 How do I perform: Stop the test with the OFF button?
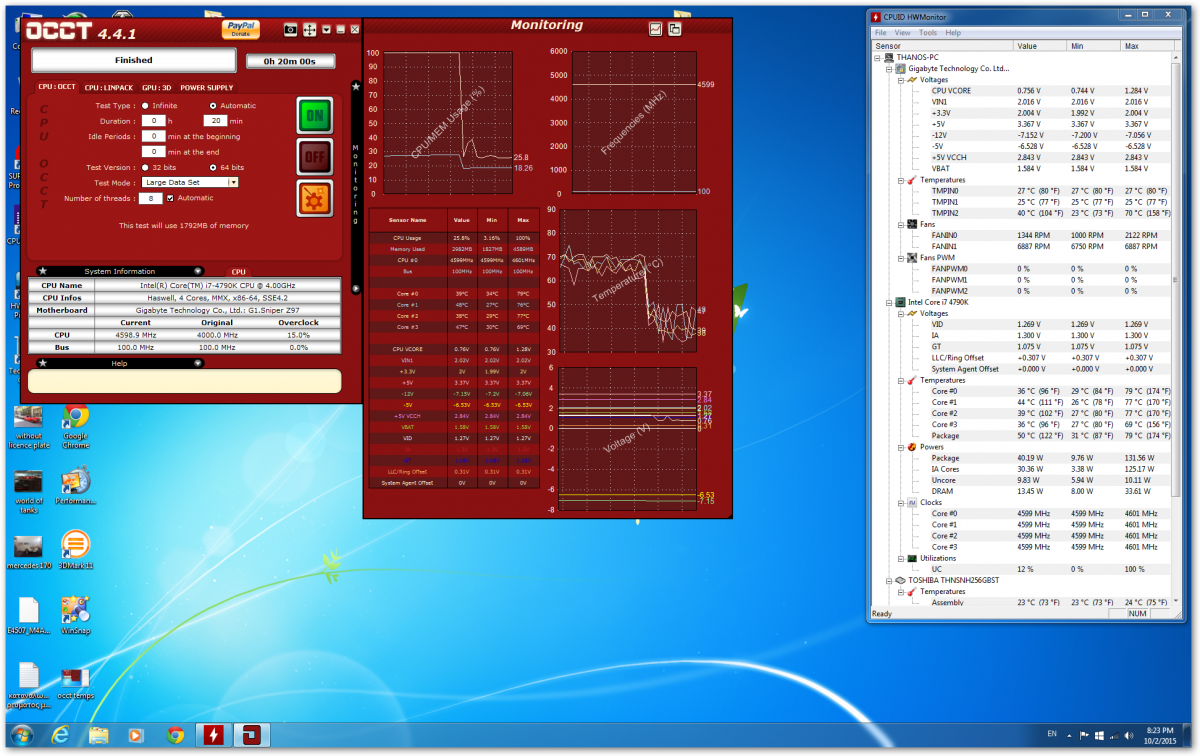(315, 157)
